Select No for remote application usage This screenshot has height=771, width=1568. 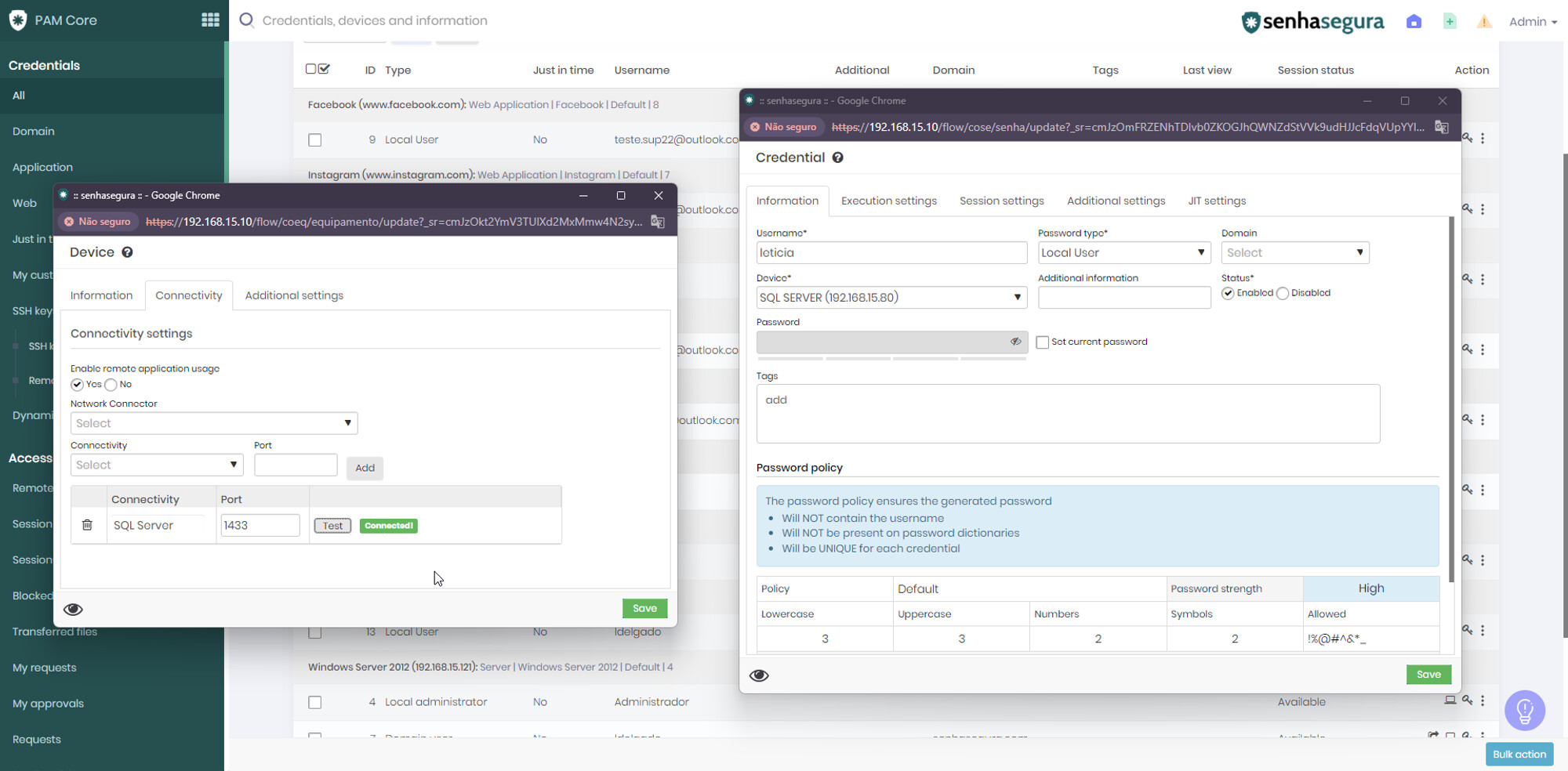[x=111, y=385]
